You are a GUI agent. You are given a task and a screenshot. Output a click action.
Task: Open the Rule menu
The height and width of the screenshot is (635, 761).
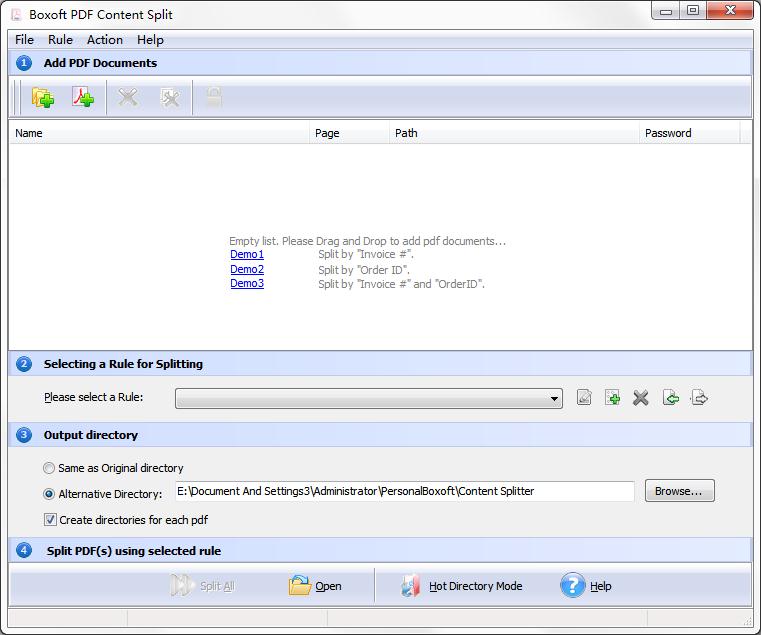click(60, 40)
